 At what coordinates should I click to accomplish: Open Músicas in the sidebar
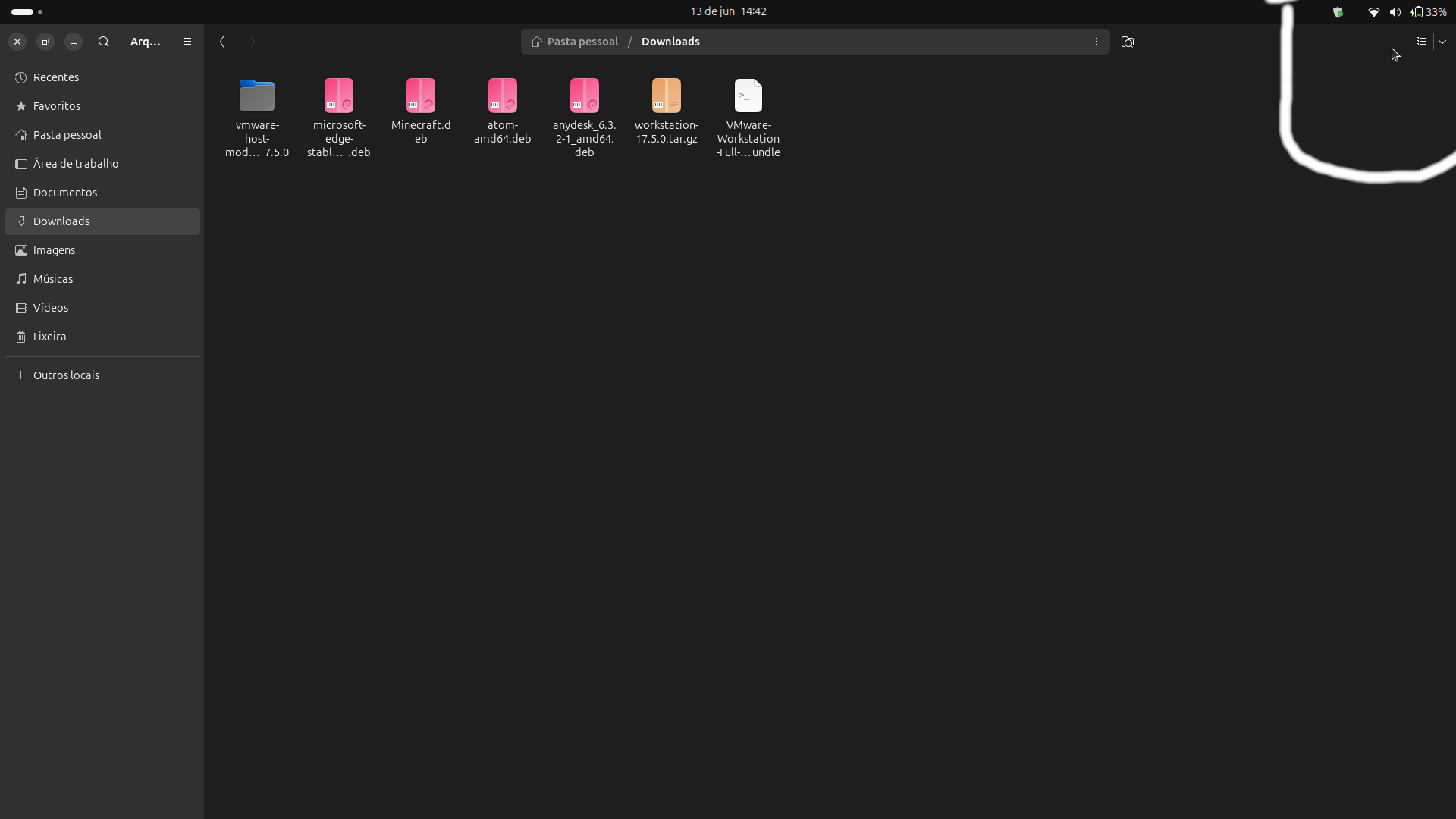[102, 279]
